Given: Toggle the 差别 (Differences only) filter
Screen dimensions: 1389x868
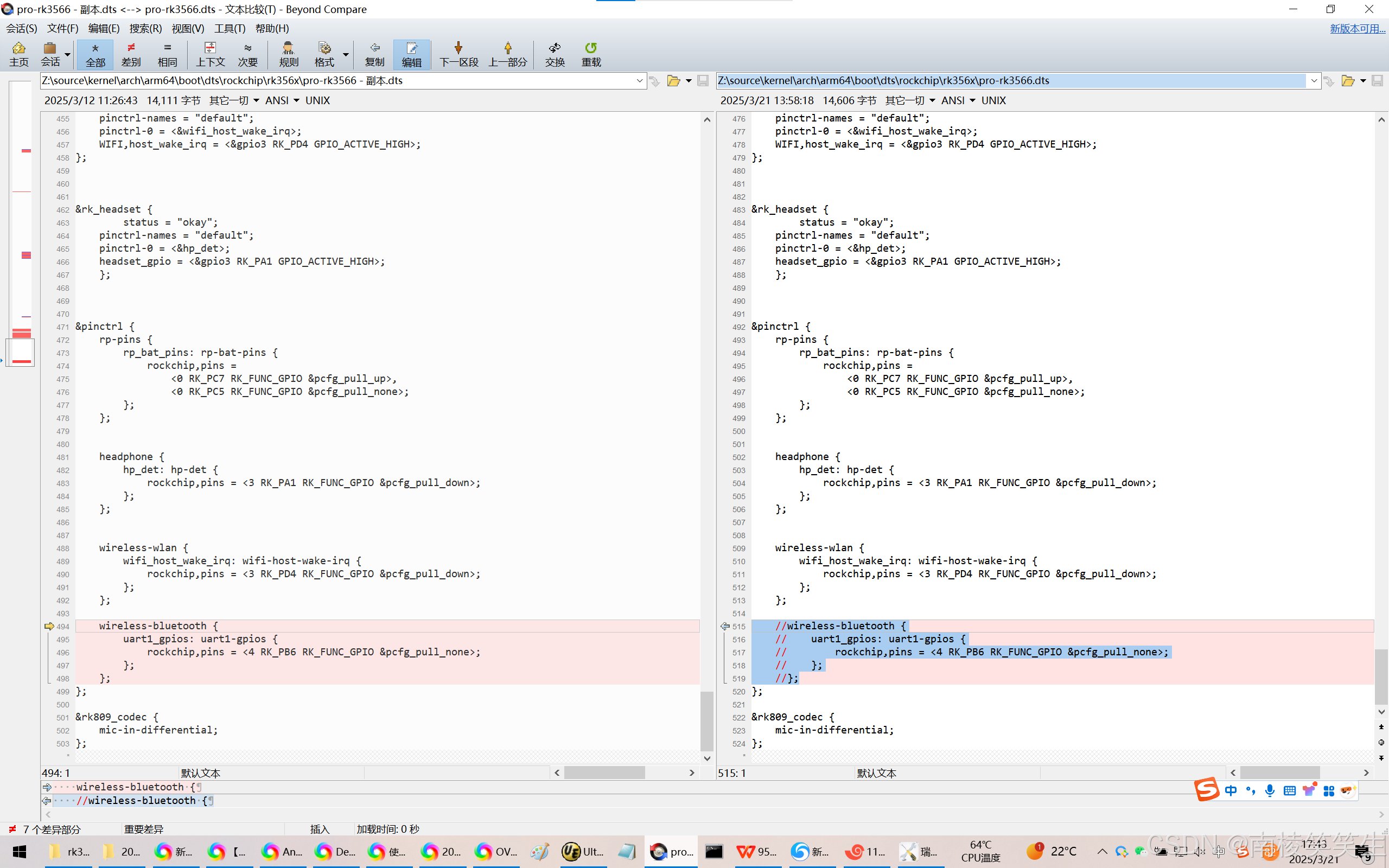Looking at the screenshot, I should (131, 54).
